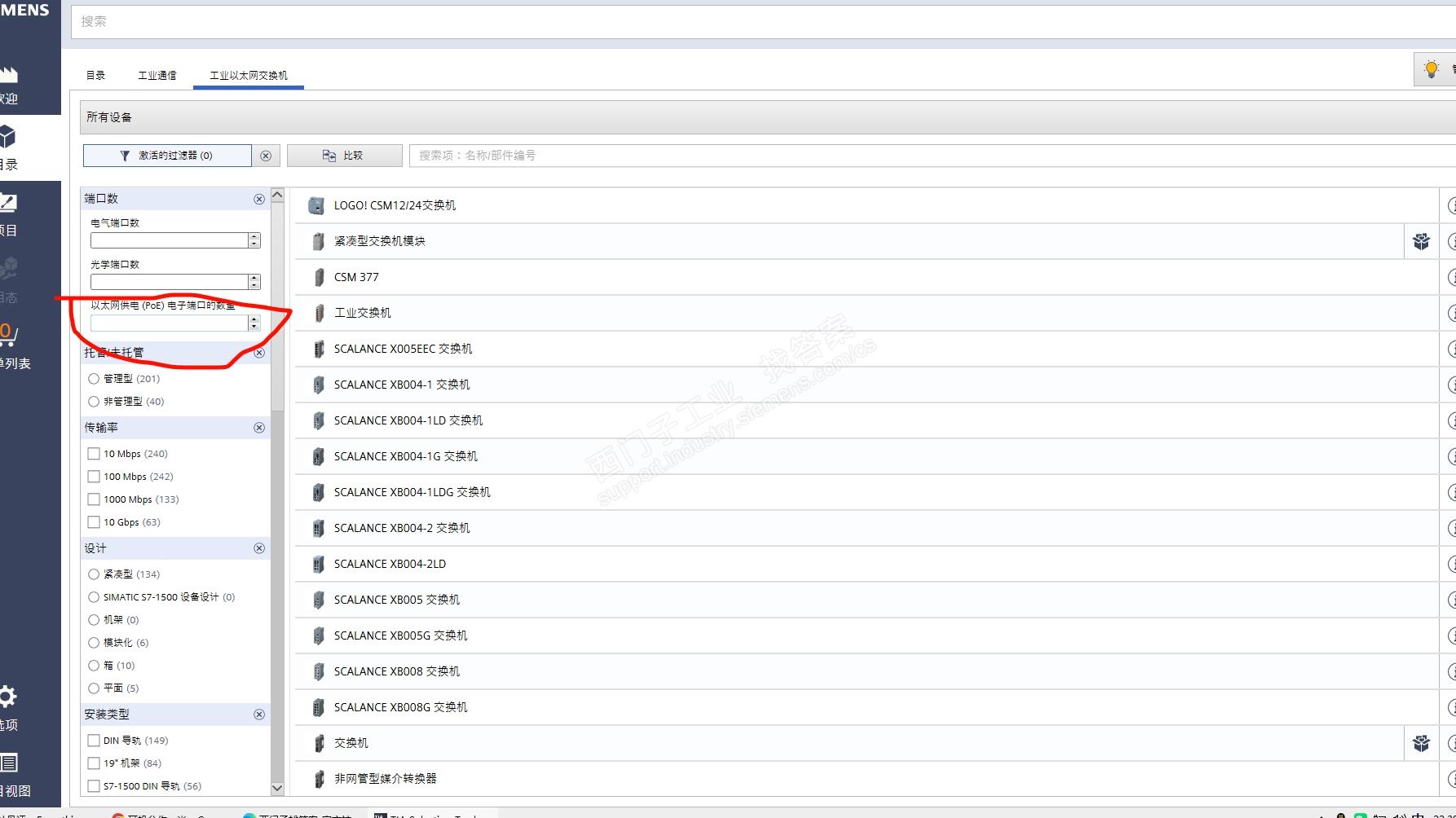Screen dimensions: 1456x818
Task: Check the S7-1500 DIN 导轨 (56) checkbox
Action: pyautogui.click(x=94, y=786)
